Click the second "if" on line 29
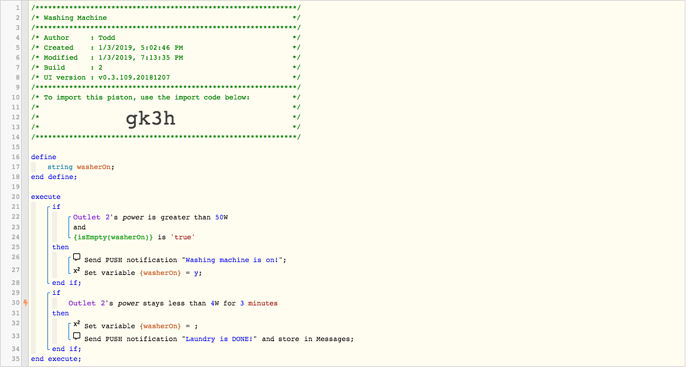Viewport: 690px width, 368px height. pos(56,292)
